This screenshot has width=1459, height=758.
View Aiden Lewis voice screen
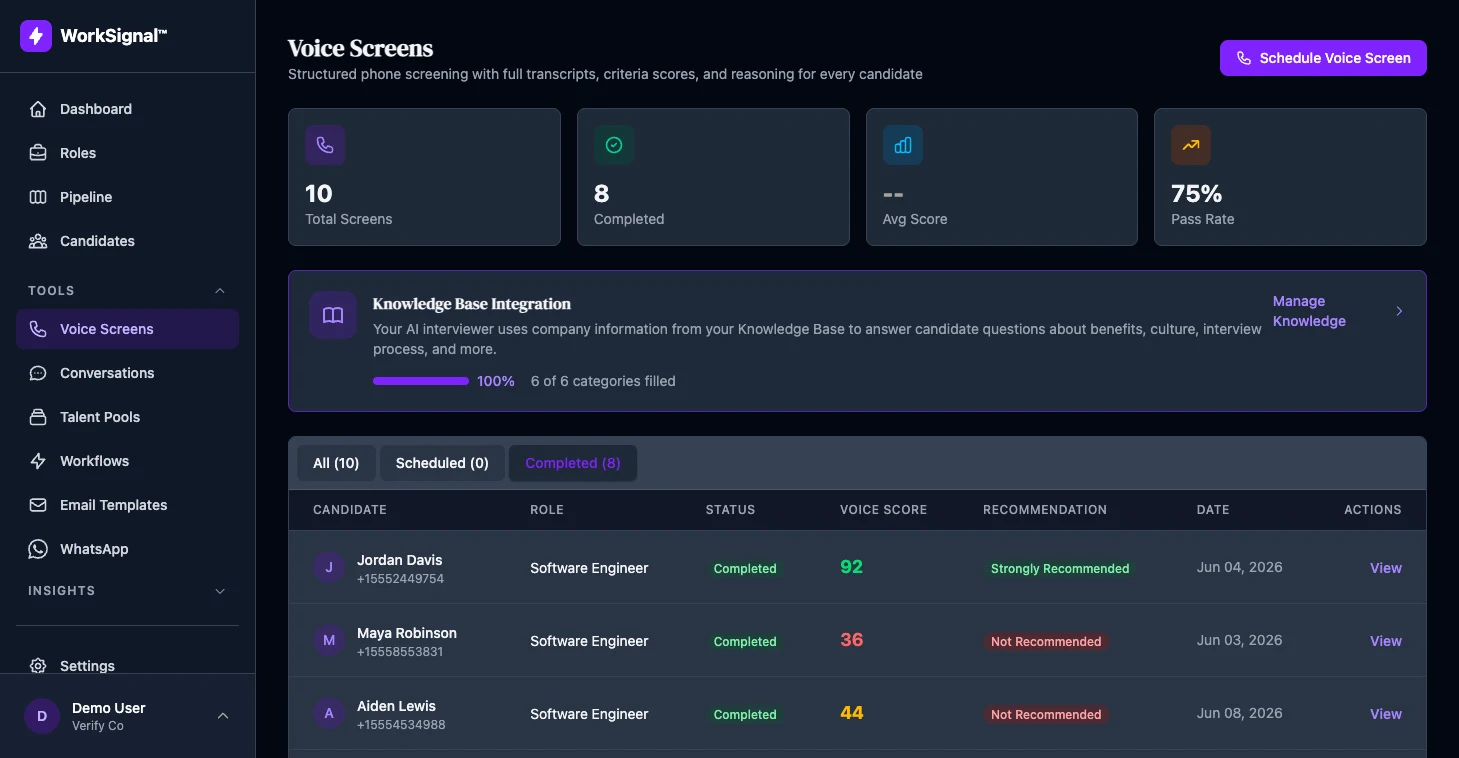click(1385, 714)
